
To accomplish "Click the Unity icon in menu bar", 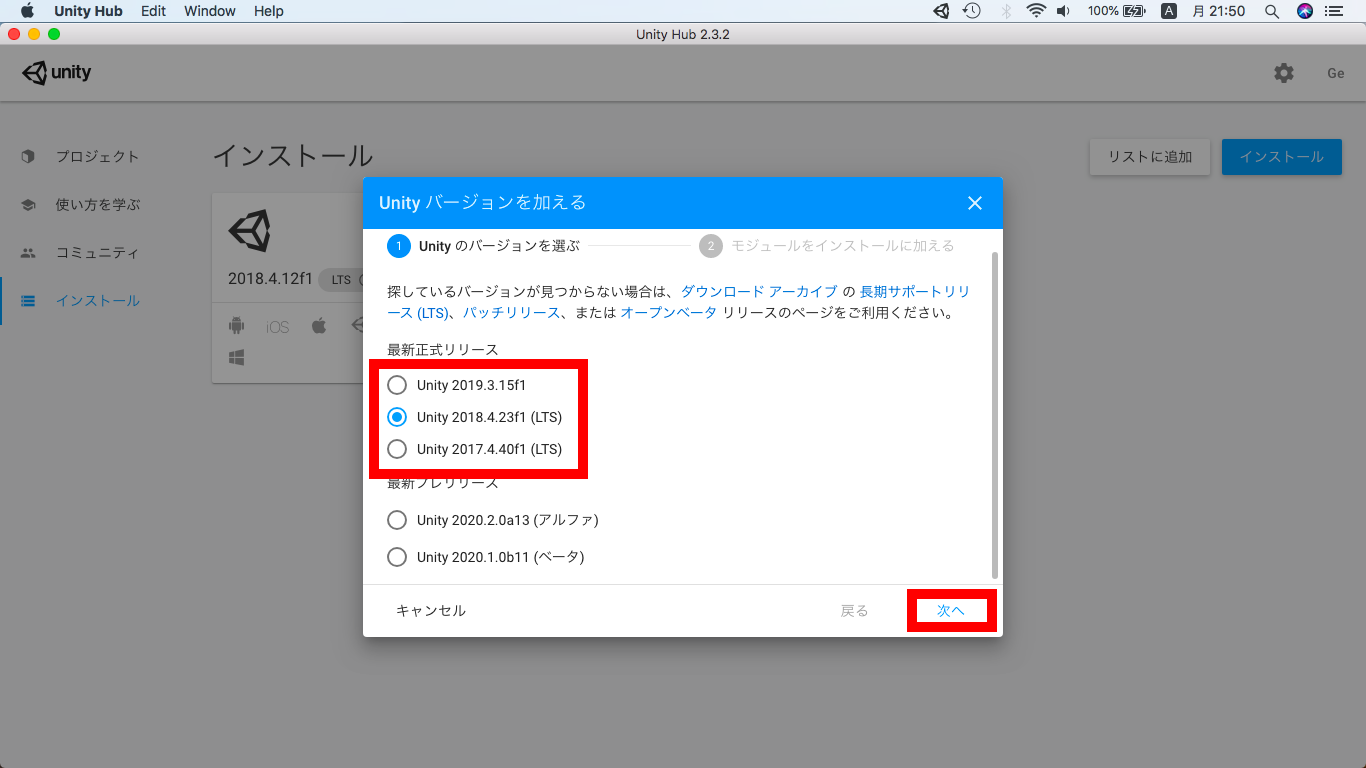I will click(941, 11).
